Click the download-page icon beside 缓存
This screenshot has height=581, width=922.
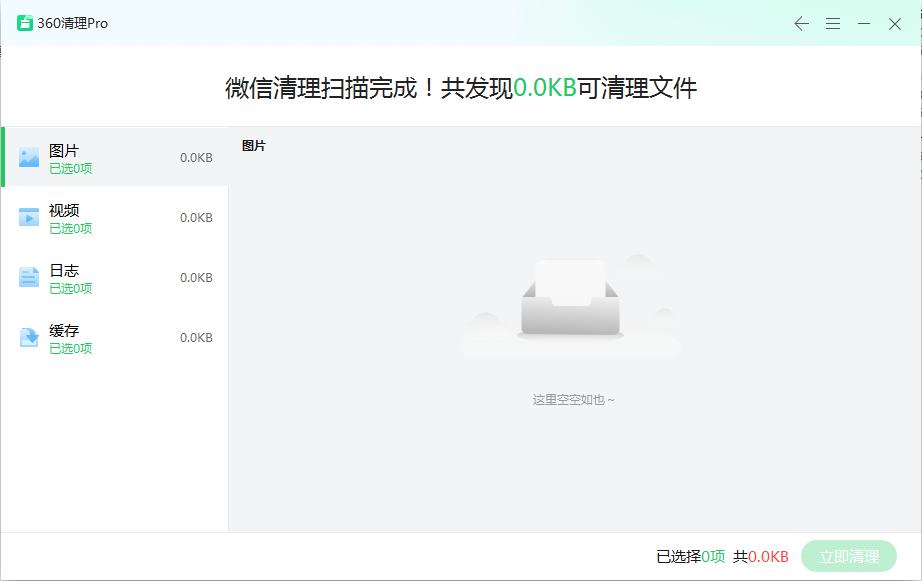(x=29, y=337)
